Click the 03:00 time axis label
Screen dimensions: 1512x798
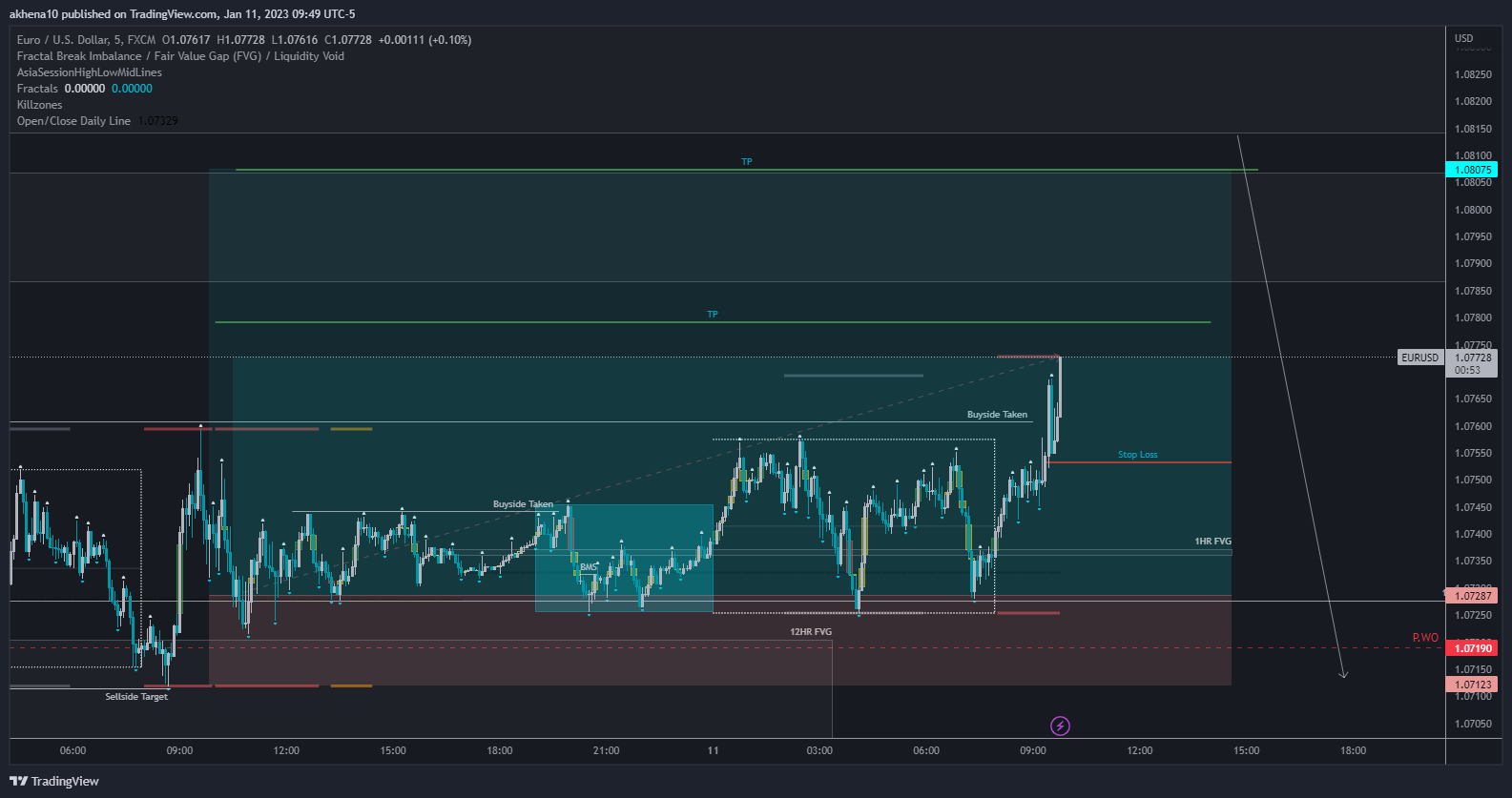pos(819,750)
